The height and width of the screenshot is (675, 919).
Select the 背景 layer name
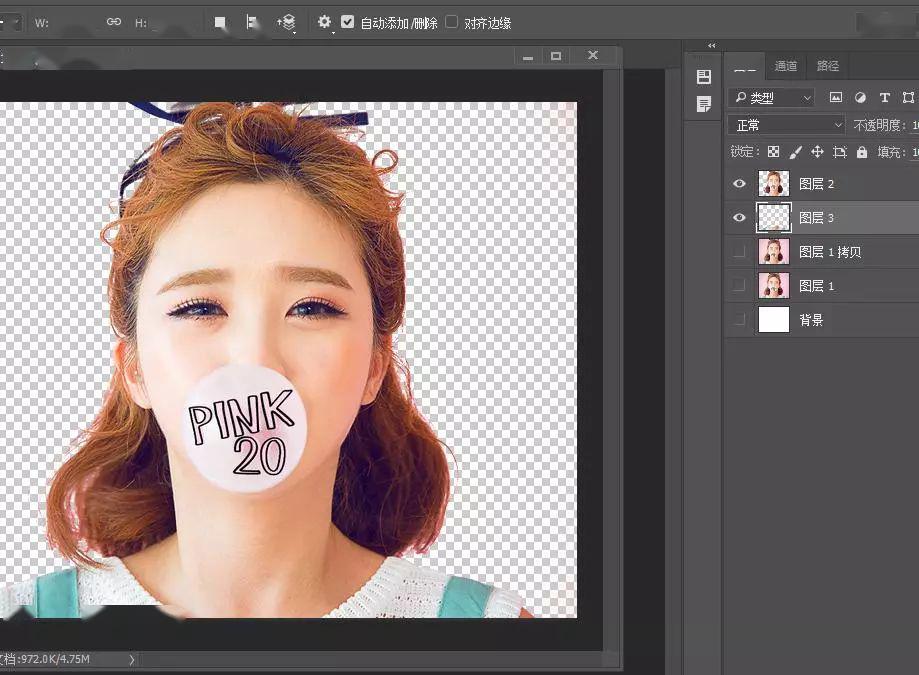[x=811, y=320]
